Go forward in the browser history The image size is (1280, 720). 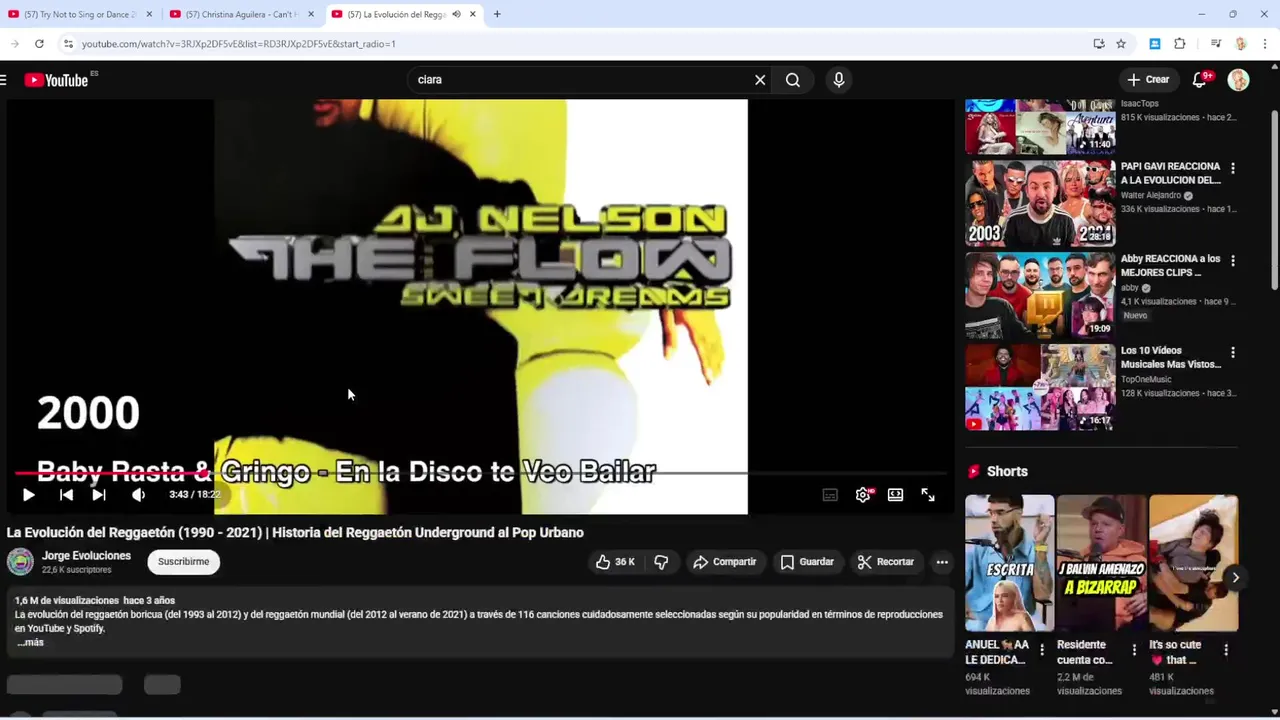[x=14, y=44]
